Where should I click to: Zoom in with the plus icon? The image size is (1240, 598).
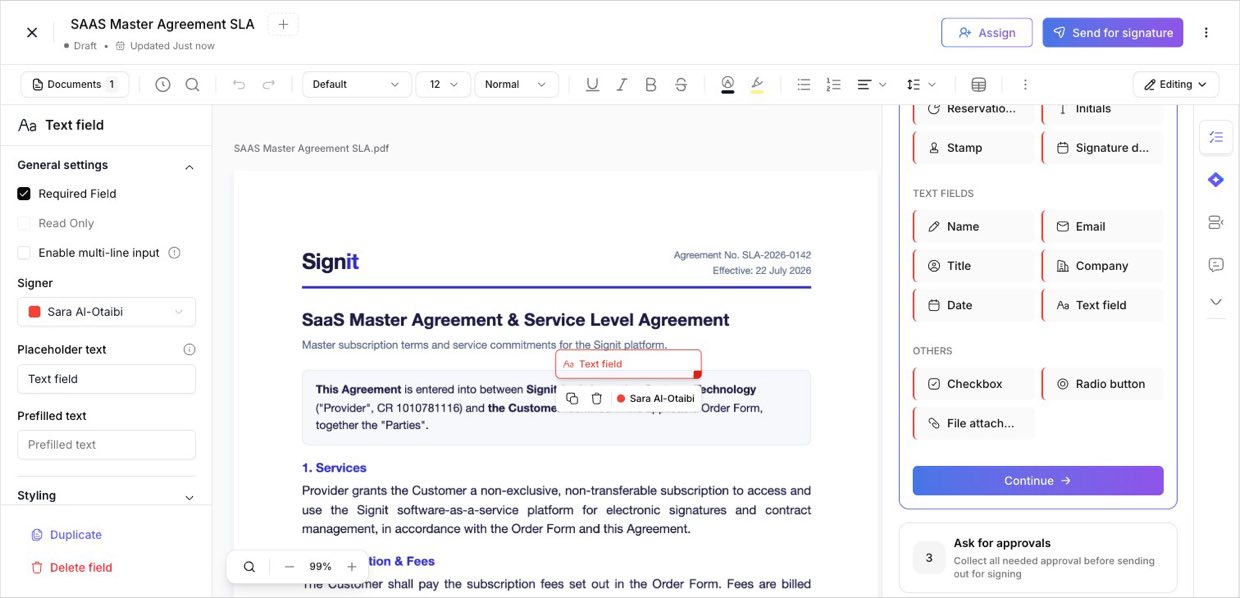(351, 566)
